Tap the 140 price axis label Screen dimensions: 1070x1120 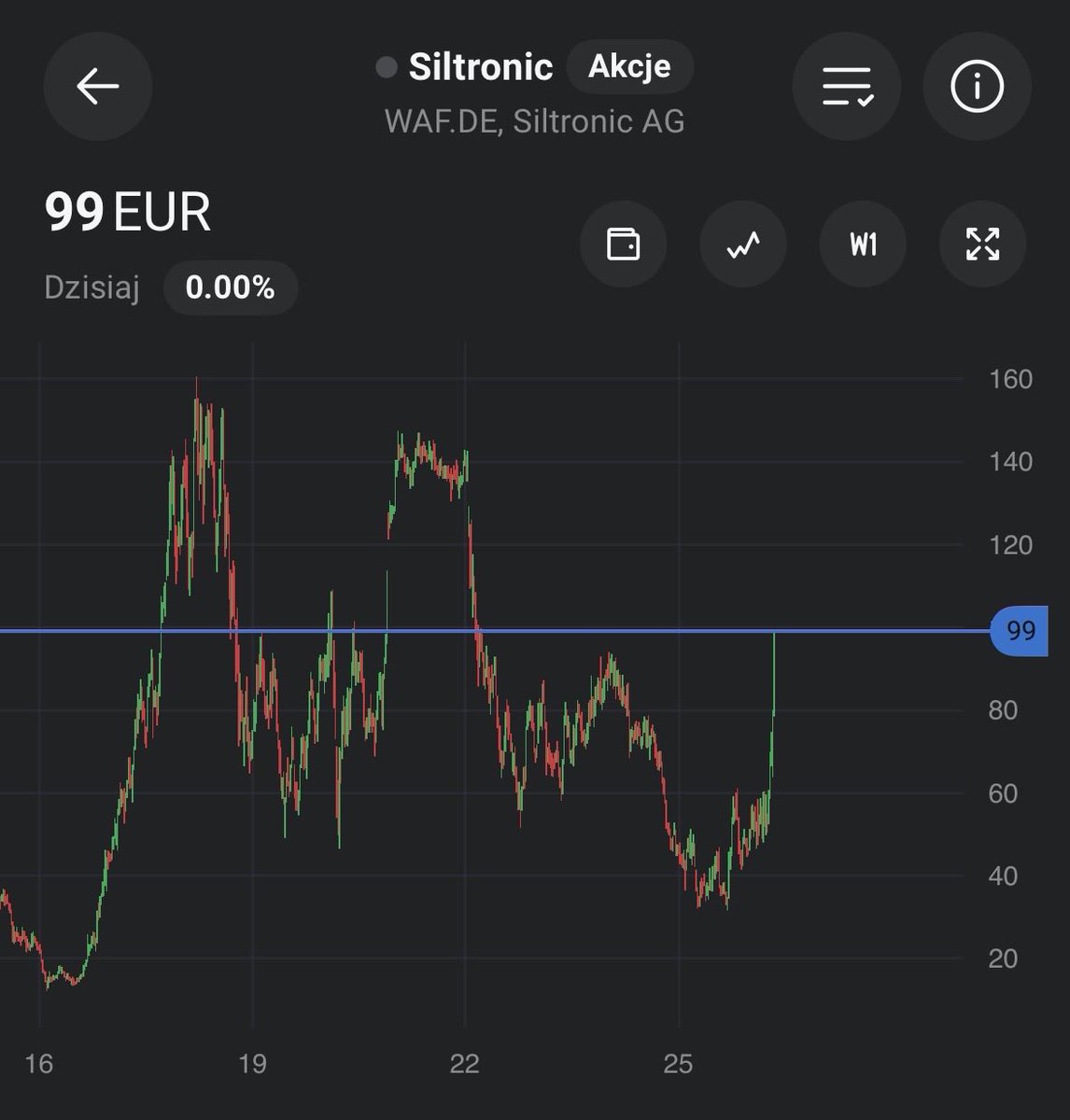click(1010, 462)
